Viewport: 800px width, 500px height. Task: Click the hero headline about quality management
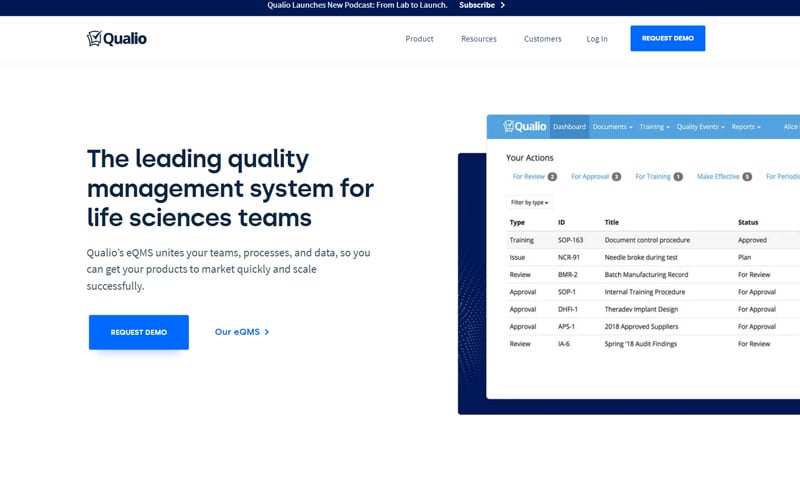pos(230,188)
